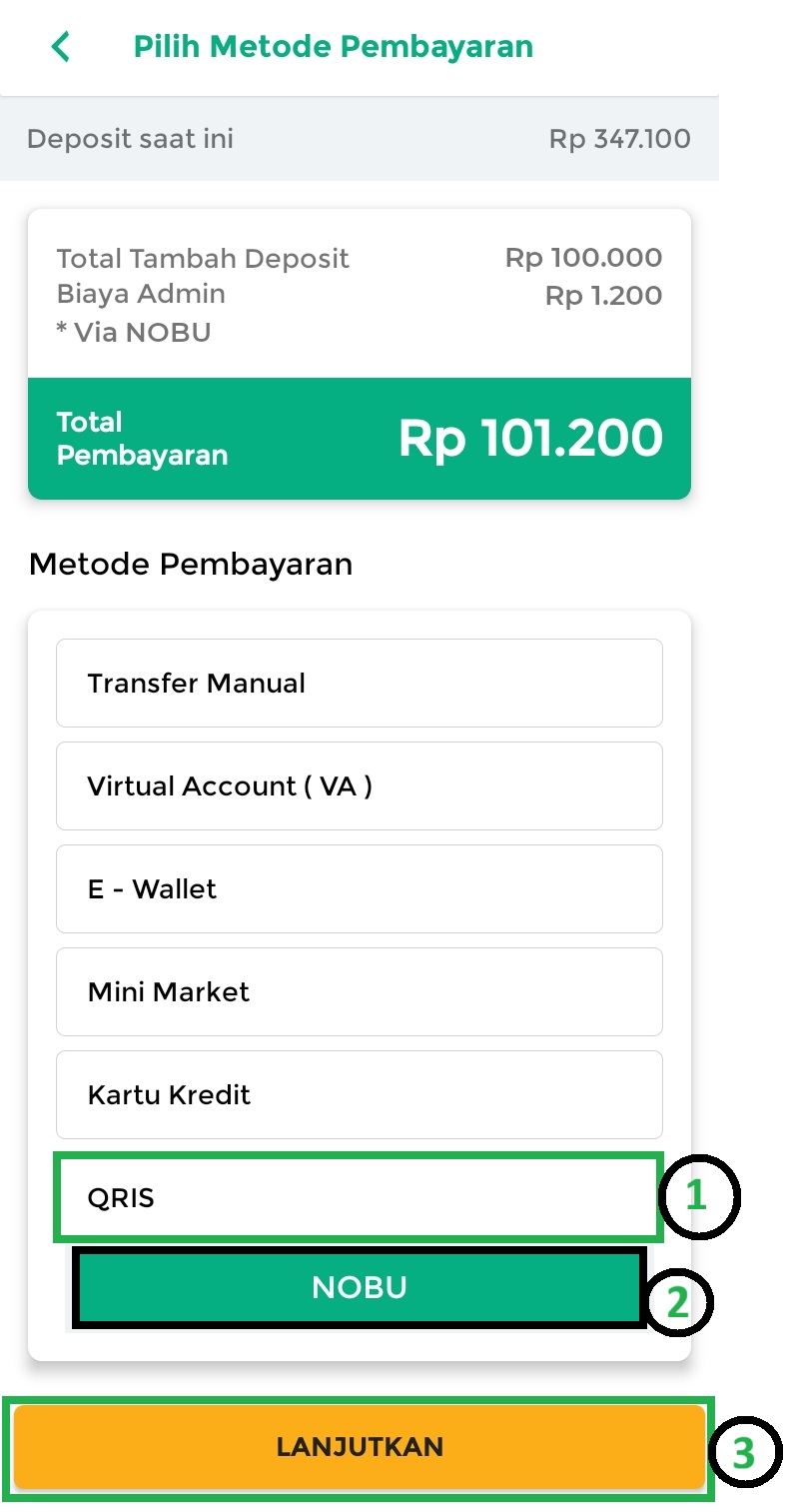Click the Via NOBU note
The image size is (792, 1512).
point(134,332)
